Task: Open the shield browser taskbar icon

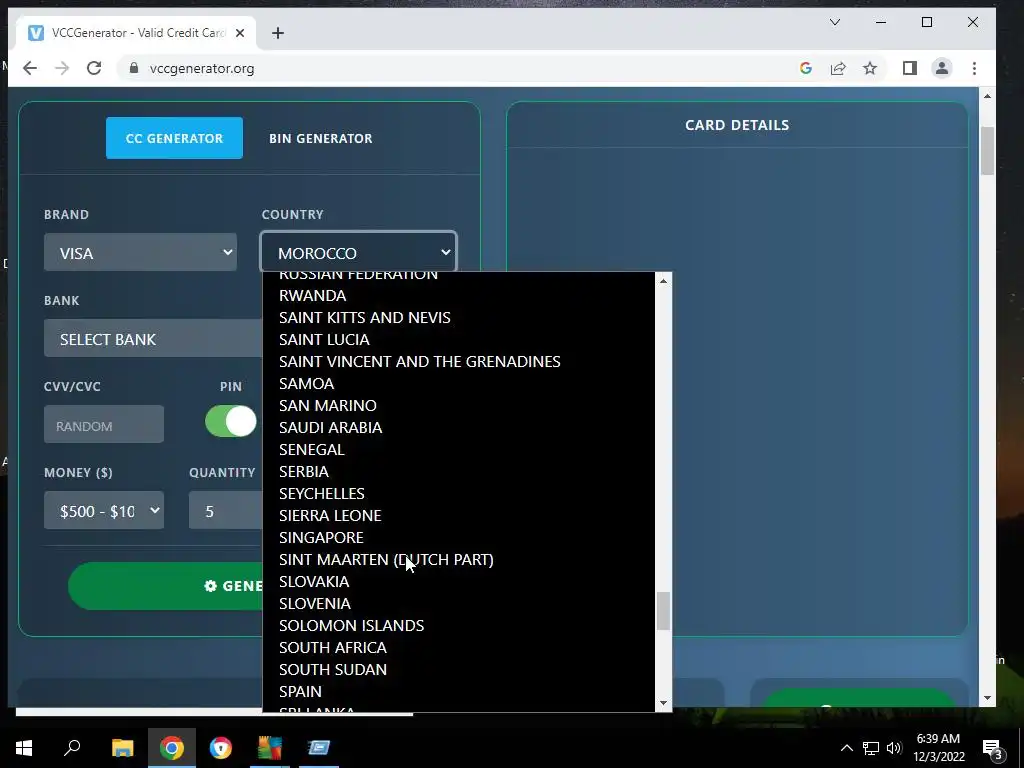Action: 221,748
